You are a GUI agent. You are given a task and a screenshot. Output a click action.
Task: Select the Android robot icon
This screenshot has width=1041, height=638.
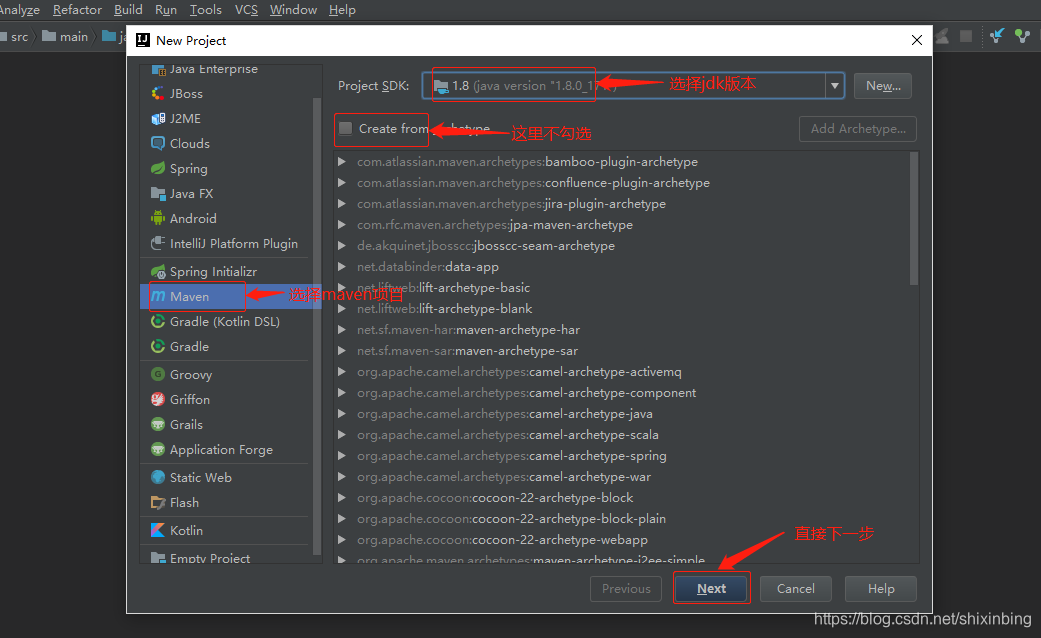pyautogui.click(x=158, y=218)
